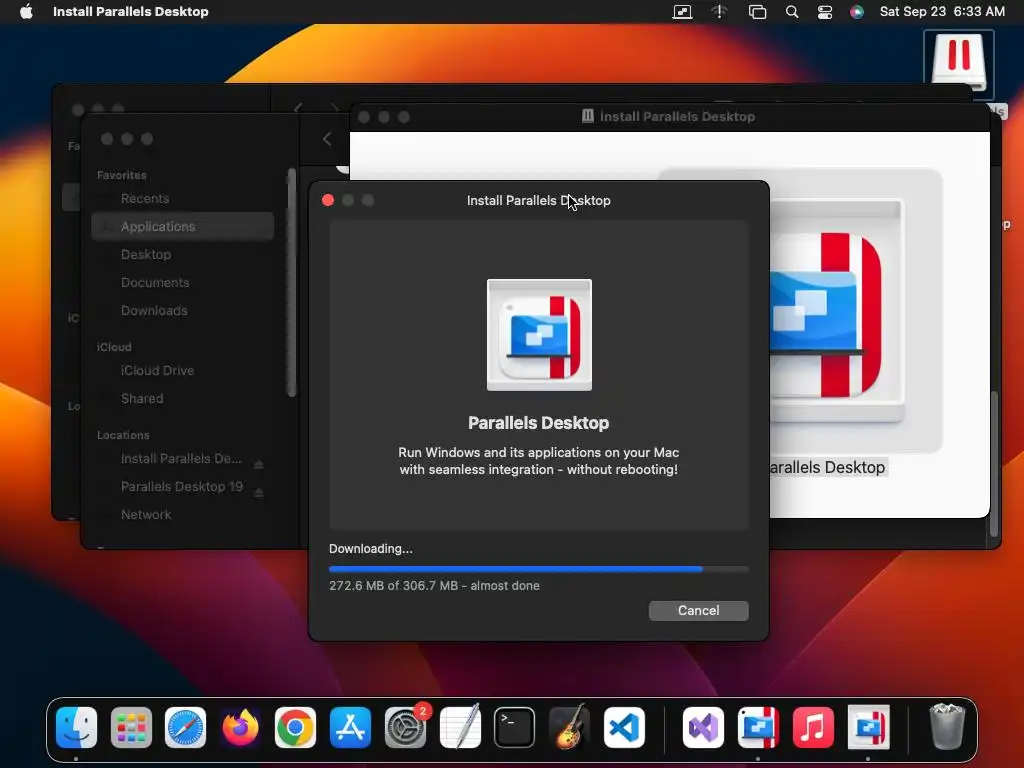This screenshot has height=768, width=1024.
Task: Open Spotlight search in the menu bar
Action: tap(792, 12)
